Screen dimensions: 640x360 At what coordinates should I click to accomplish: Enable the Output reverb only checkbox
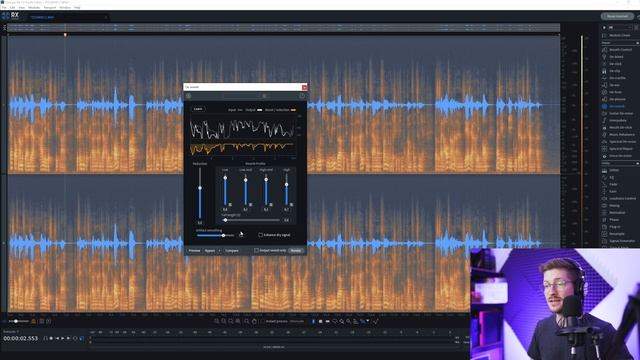[256, 251]
